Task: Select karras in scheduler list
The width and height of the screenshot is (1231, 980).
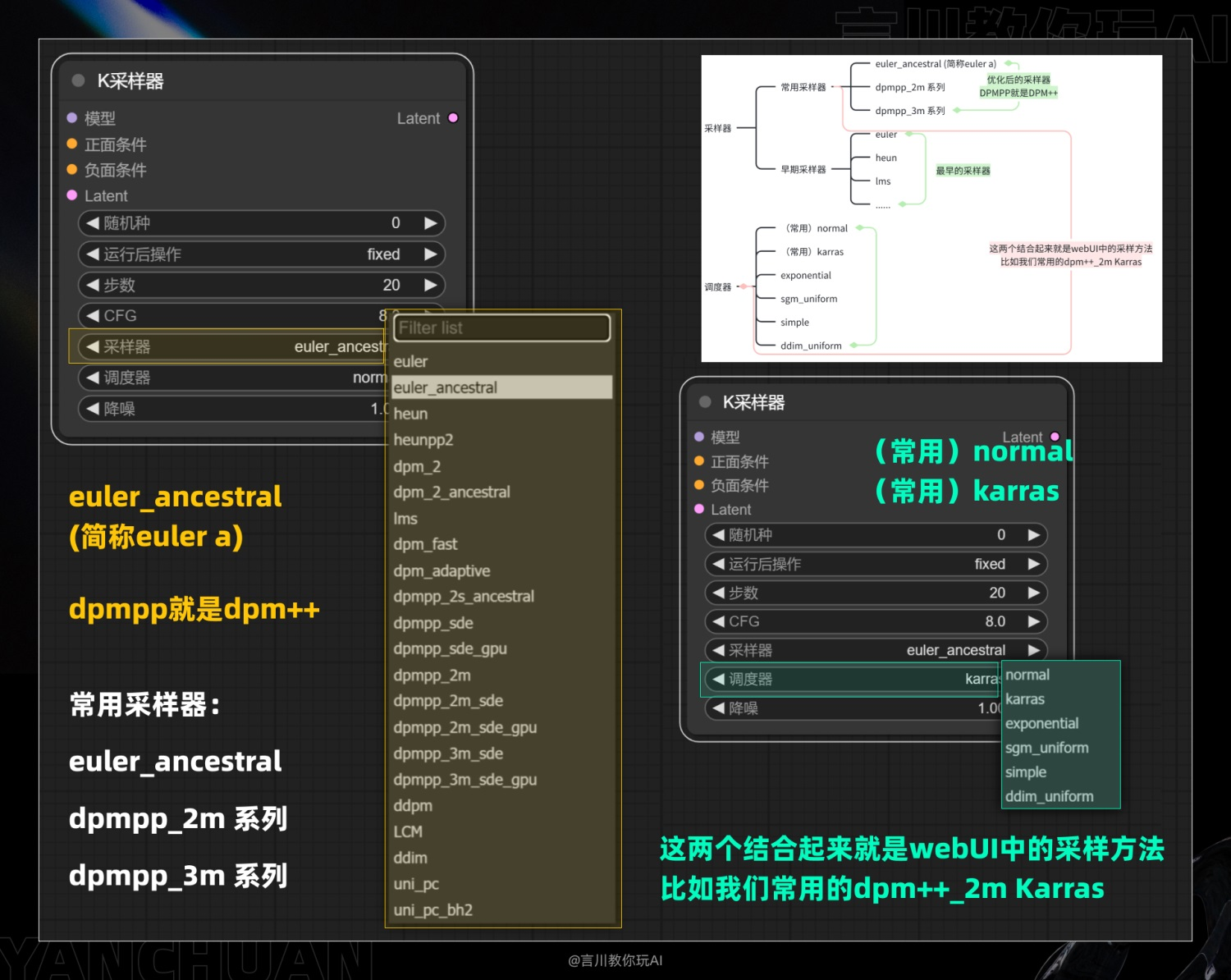Action: tap(1060, 699)
